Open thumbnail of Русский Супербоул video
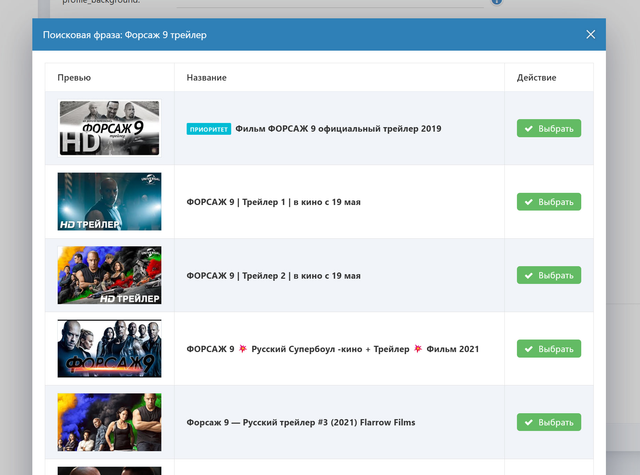 (x=109, y=348)
